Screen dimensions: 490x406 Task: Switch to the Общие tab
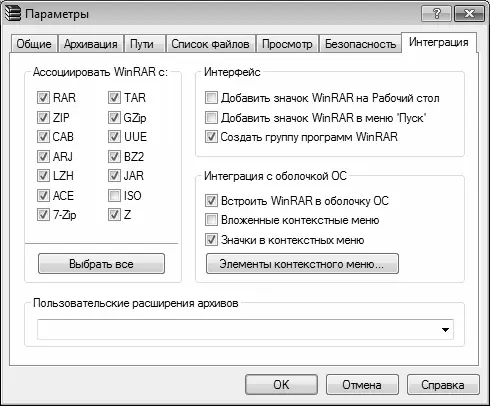point(34,44)
